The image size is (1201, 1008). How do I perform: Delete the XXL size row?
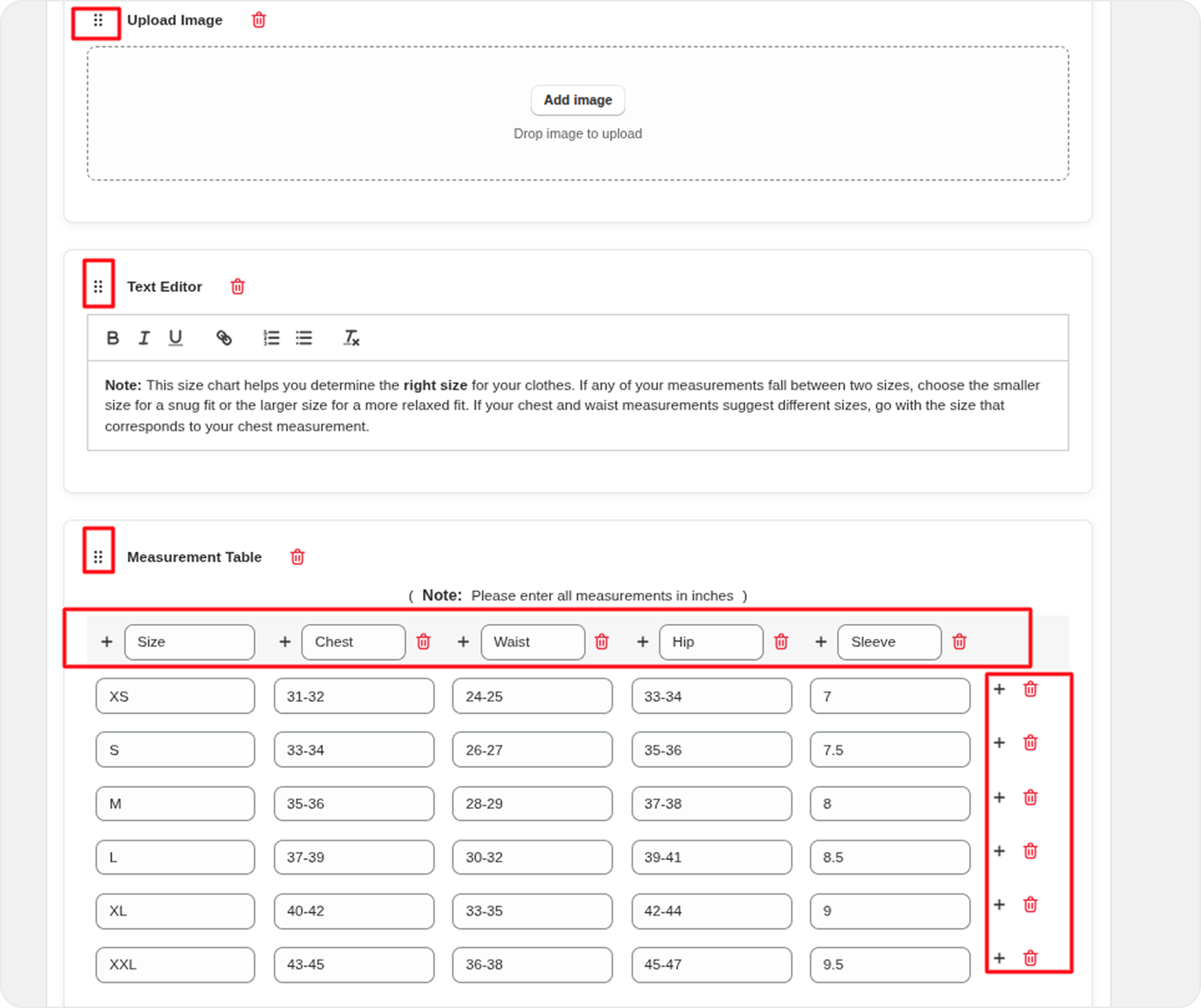(x=1030, y=958)
